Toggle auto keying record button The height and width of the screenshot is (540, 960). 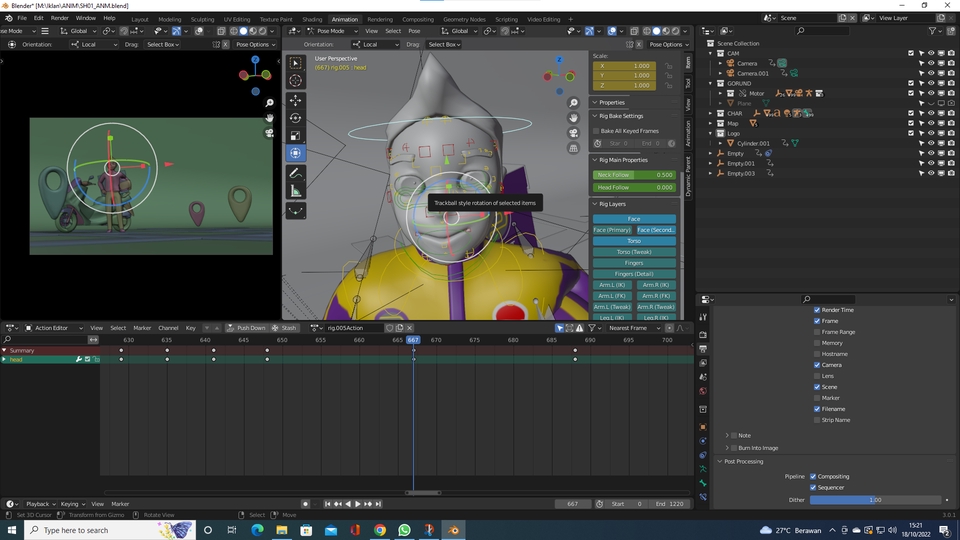tap(306, 504)
